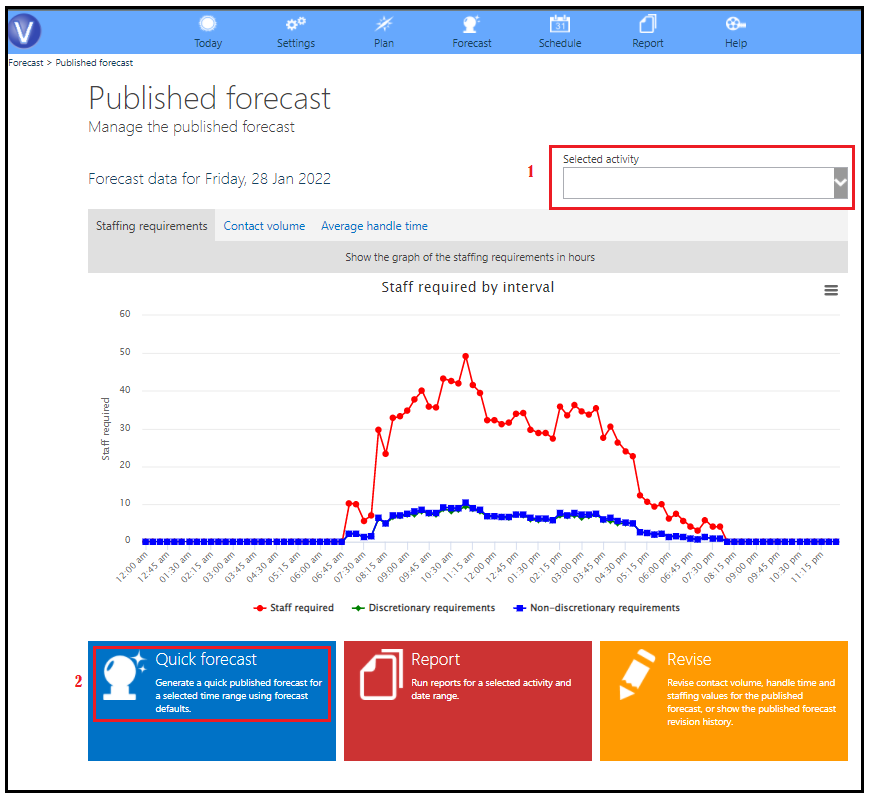Image resolution: width=874 pixels, height=801 pixels.
Task: Open the Today sun icon
Action: [208, 24]
